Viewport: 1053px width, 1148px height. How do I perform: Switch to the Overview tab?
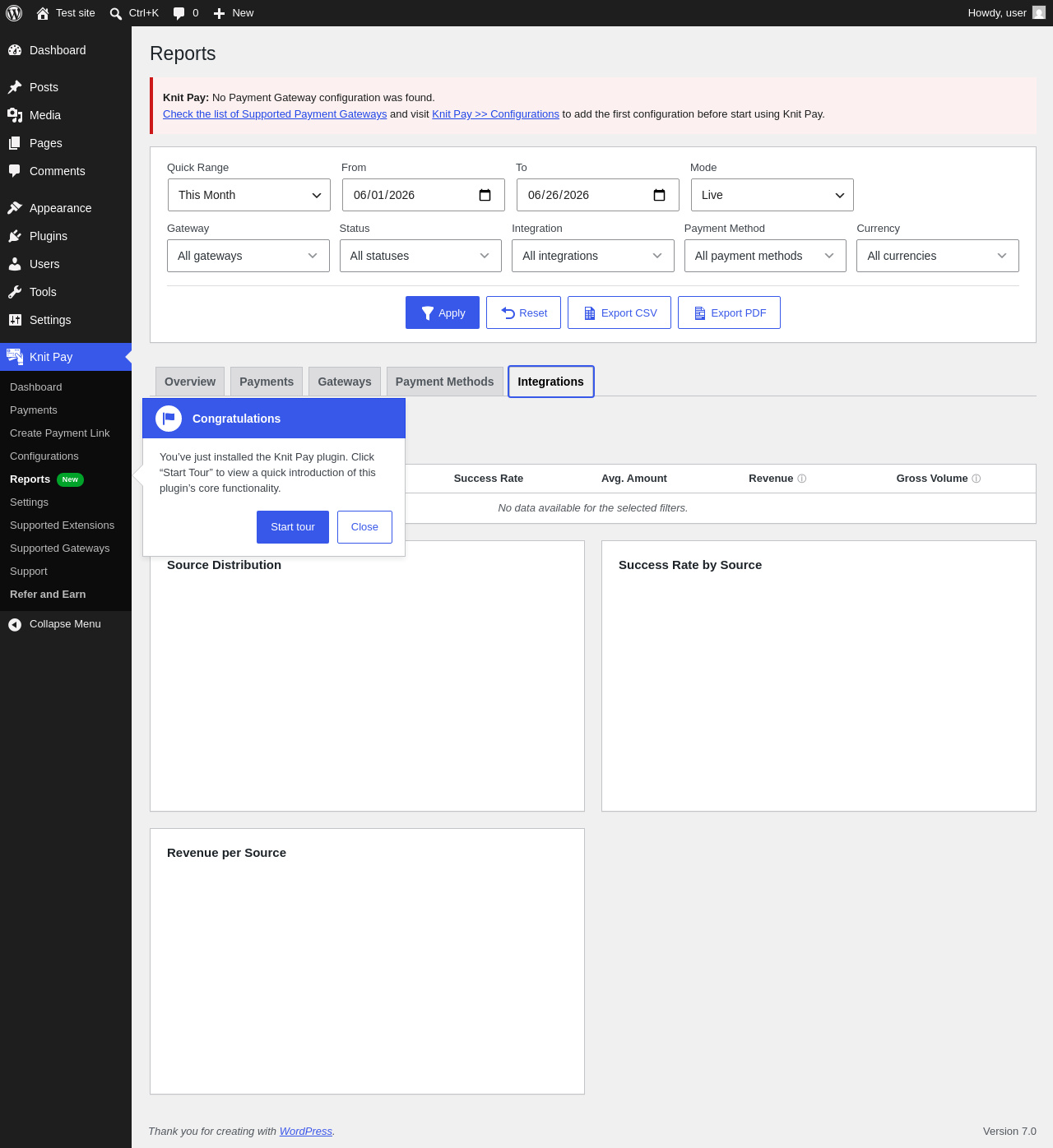[x=190, y=382]
